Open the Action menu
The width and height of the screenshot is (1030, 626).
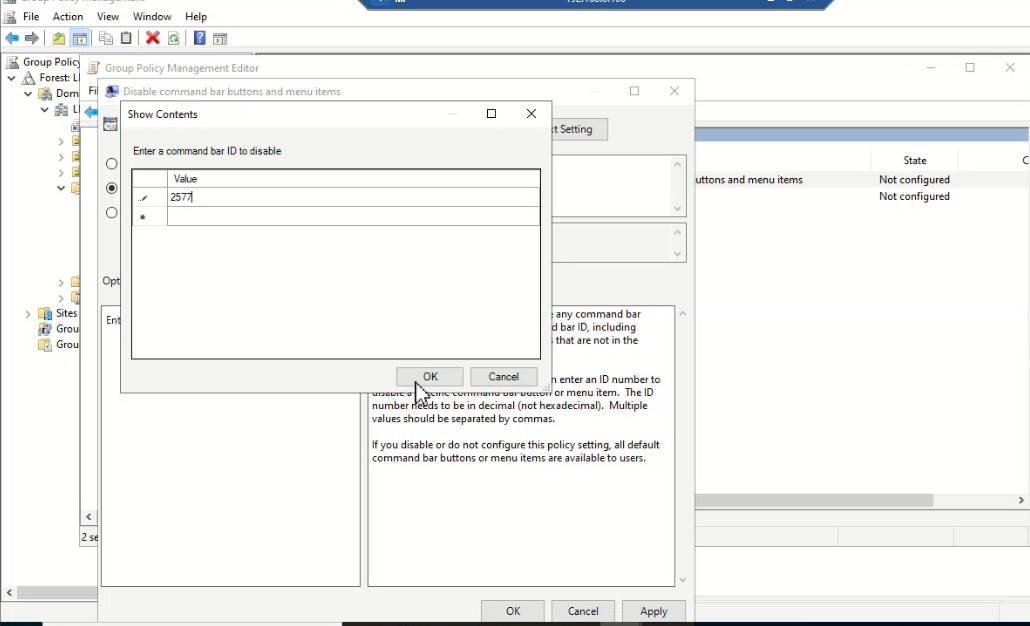(67, 16)
